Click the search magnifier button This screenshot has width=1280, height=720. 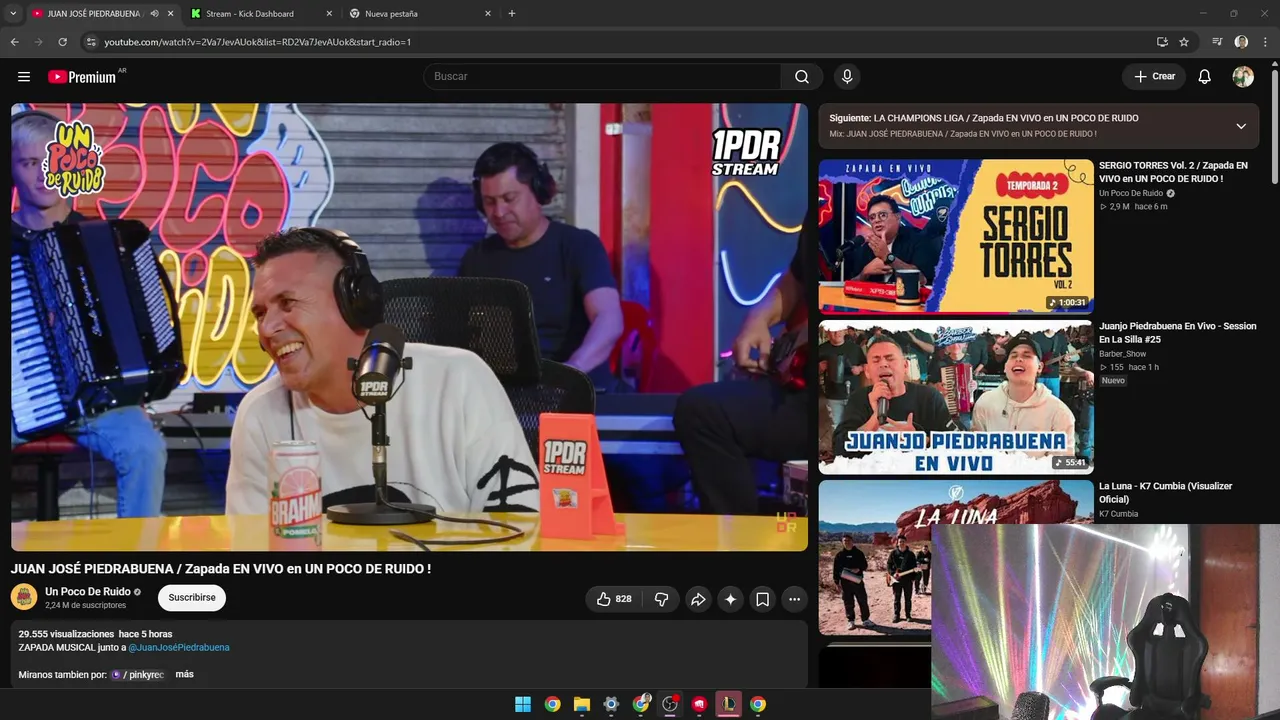802,77
